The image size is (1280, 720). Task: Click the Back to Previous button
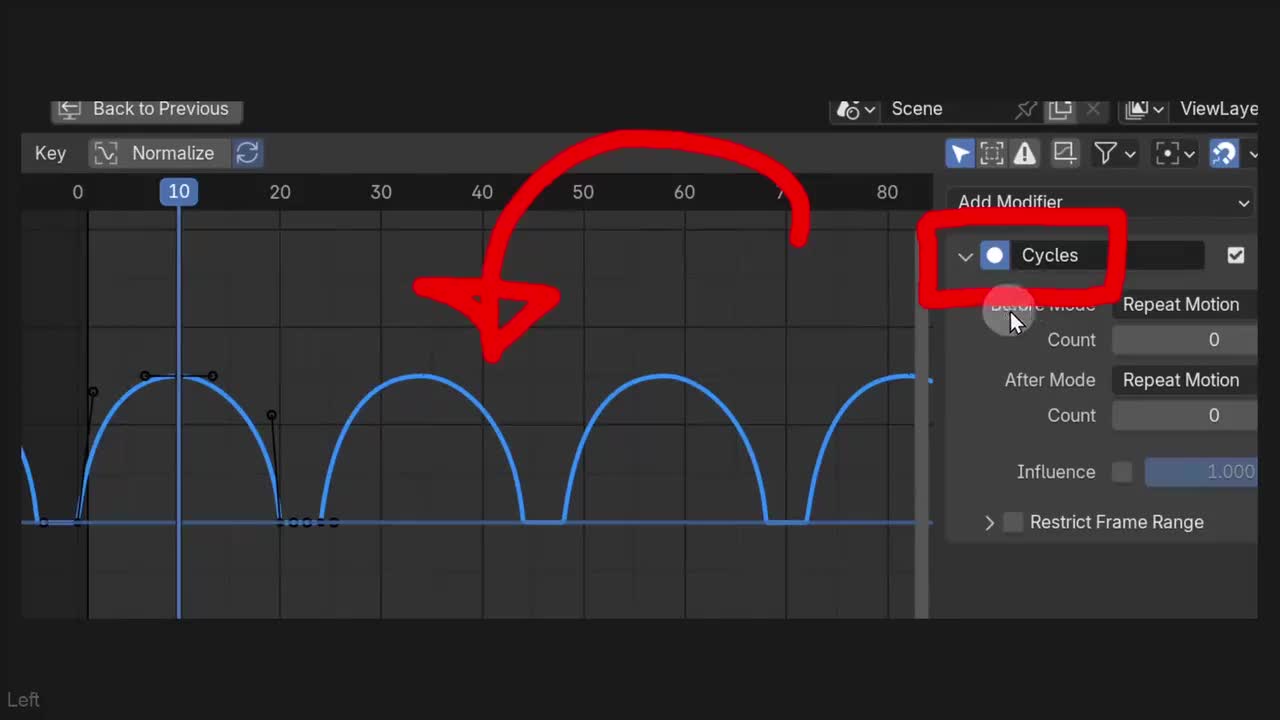[x=147, y=109]
